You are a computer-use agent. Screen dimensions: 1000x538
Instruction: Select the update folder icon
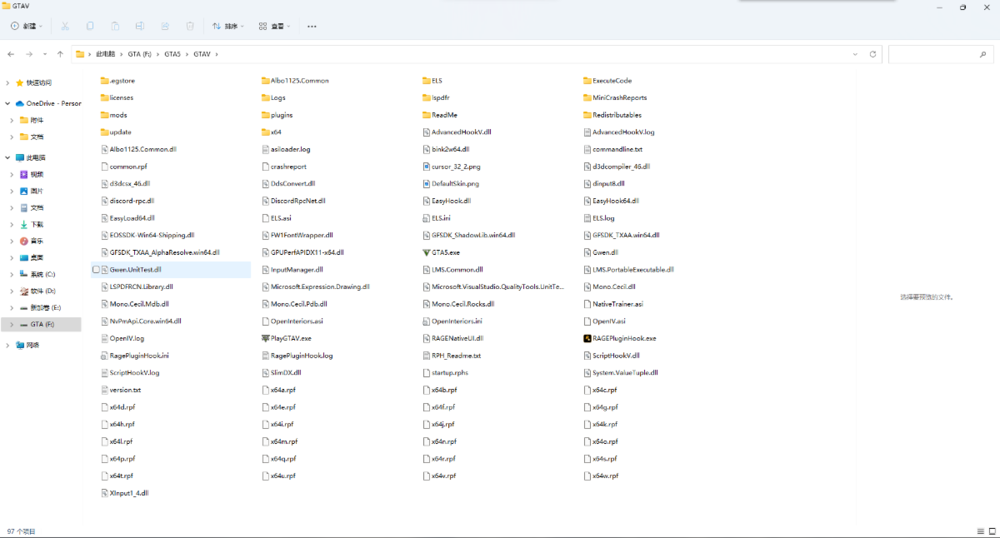click(x=105, y=133)
